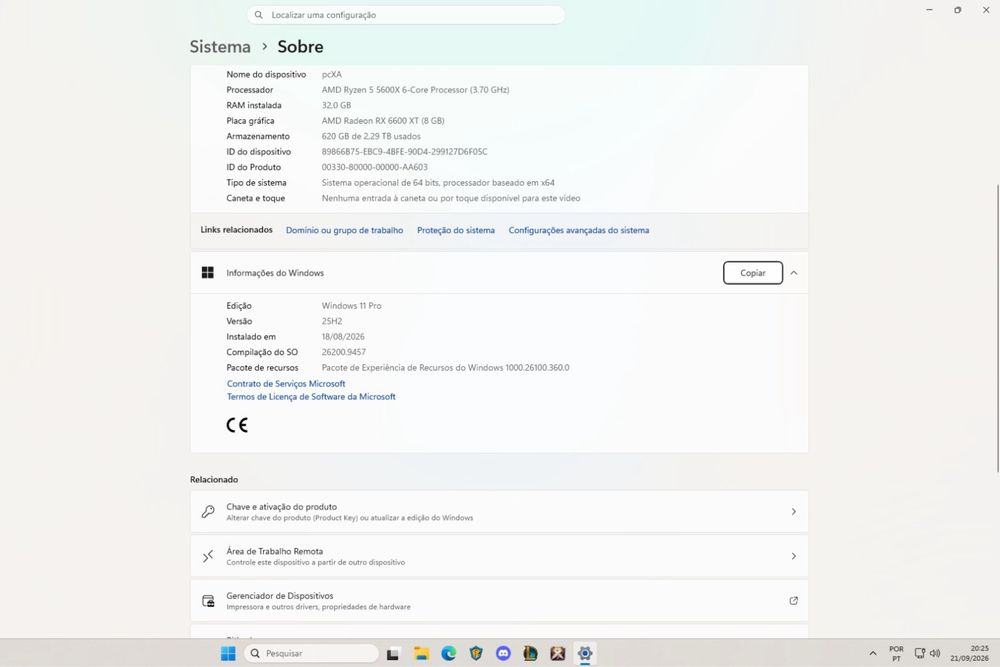
Task: Click the magnifier icon in settings search
Action: [x=259, y=15]
